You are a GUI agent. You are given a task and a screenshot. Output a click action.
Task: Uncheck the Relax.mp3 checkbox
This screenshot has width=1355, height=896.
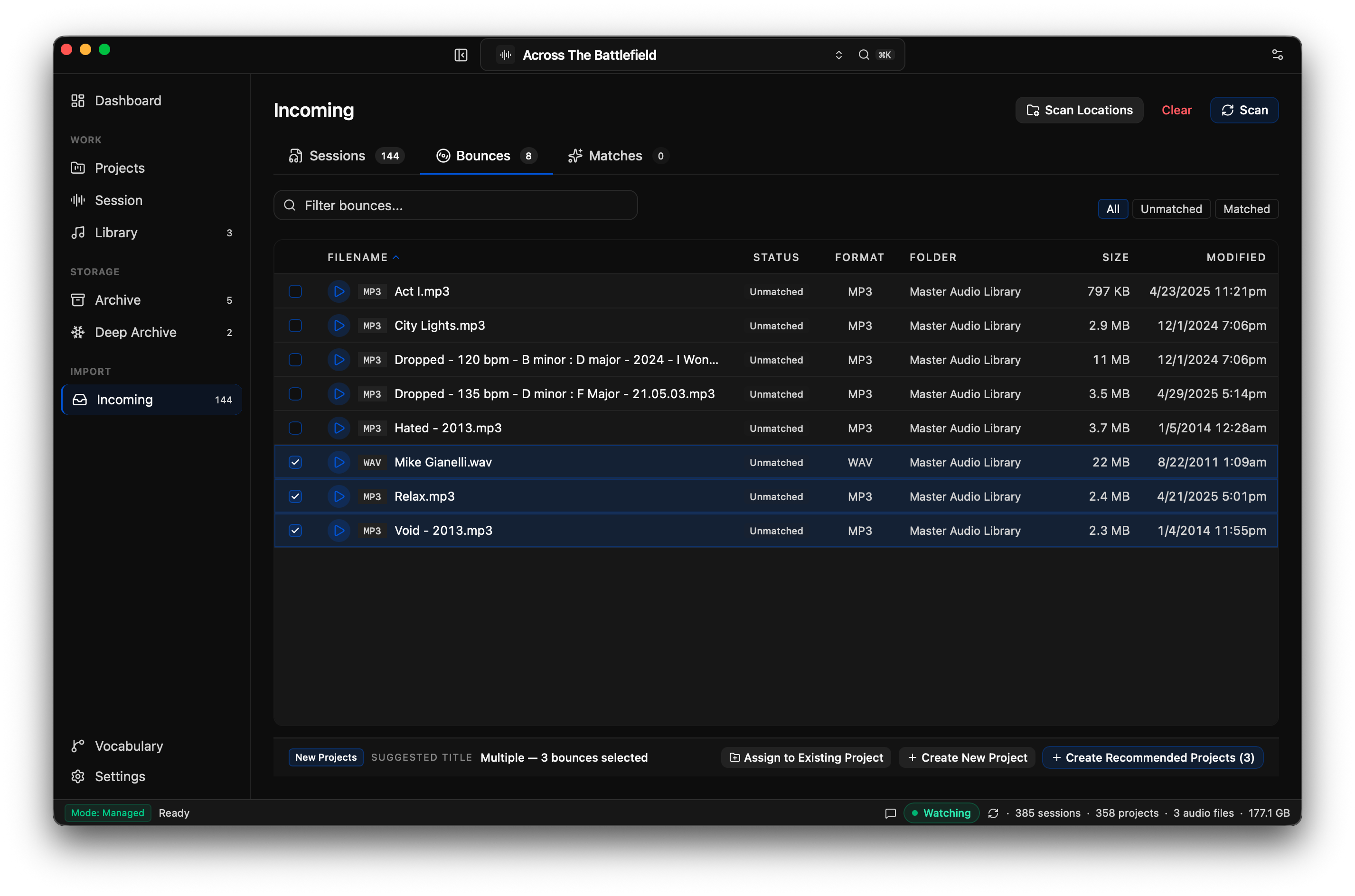pyautogui.click(x=295, y=496)
